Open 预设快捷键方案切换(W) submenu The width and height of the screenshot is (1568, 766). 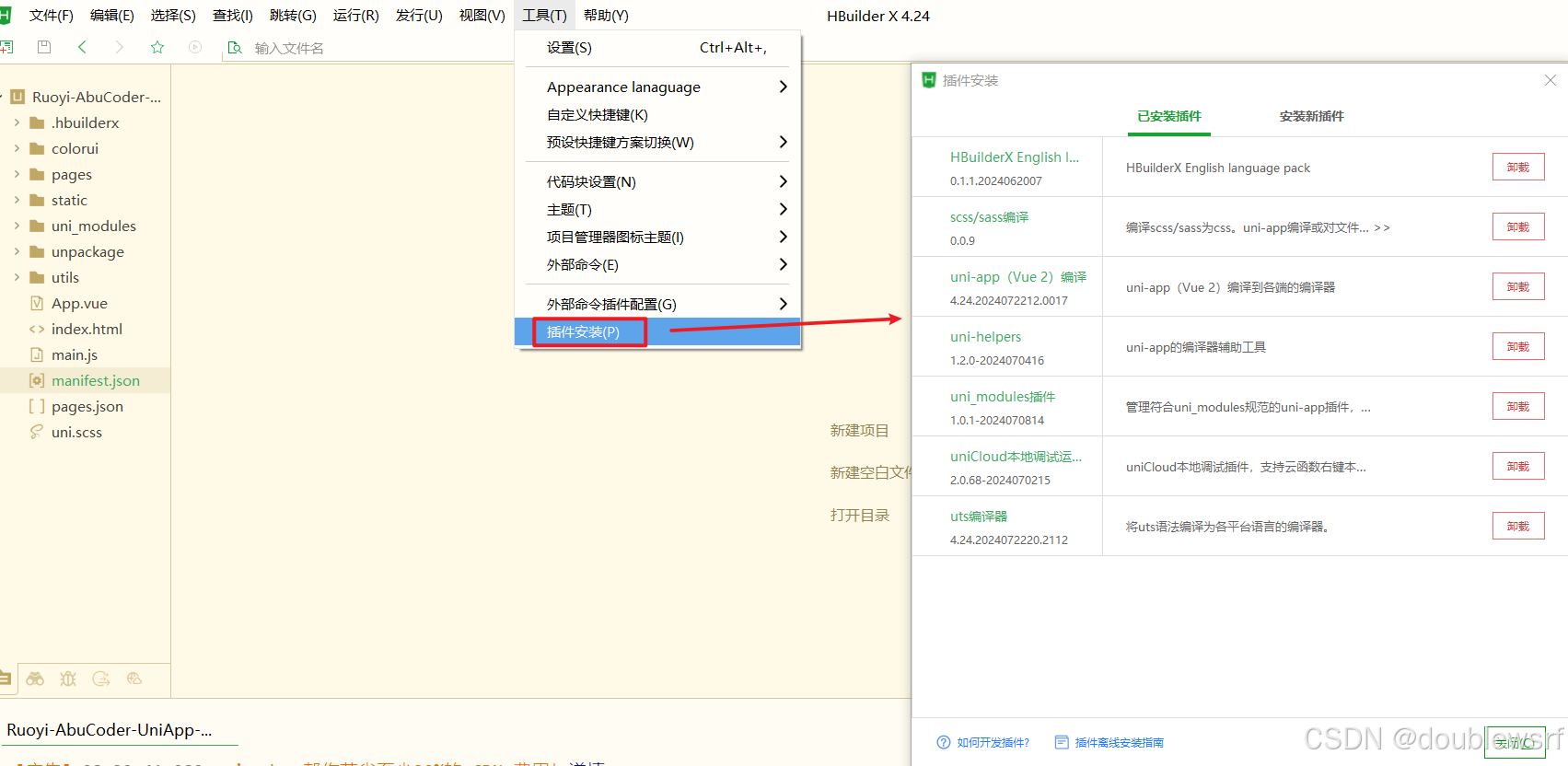[x=657, y=143]
